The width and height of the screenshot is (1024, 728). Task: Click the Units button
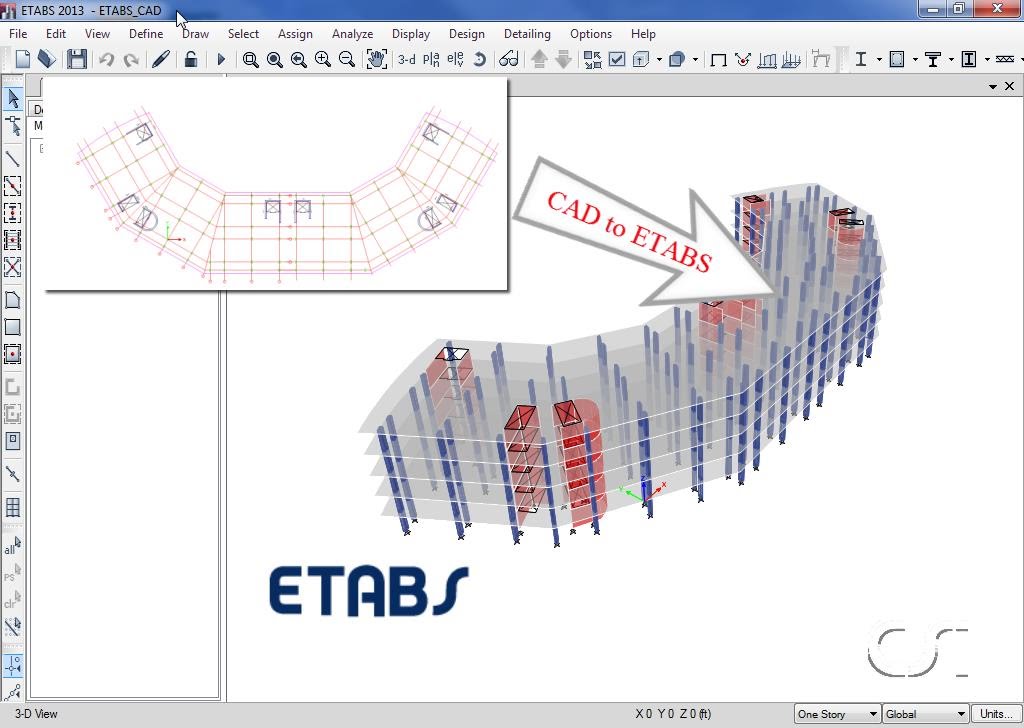click(997, 714)
